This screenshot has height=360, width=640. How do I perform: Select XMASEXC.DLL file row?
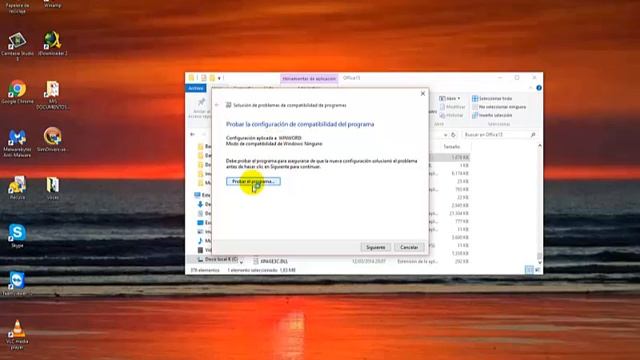click(361, 261)
